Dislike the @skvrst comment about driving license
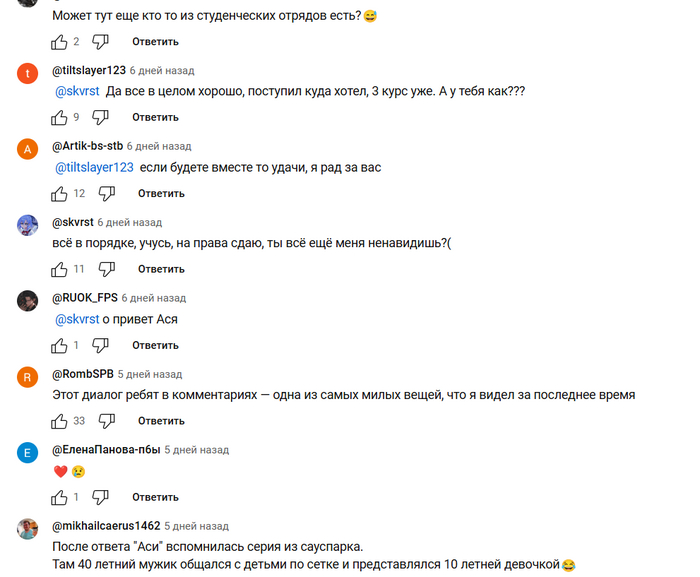This screenshot has height=577, width=700. pyautogui.click(x=106, y=269)
